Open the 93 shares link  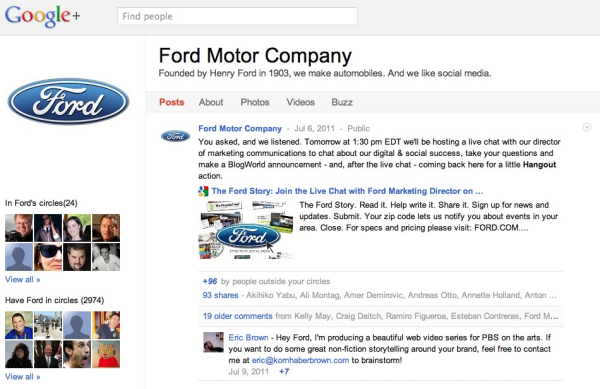(x=220, y=295)
